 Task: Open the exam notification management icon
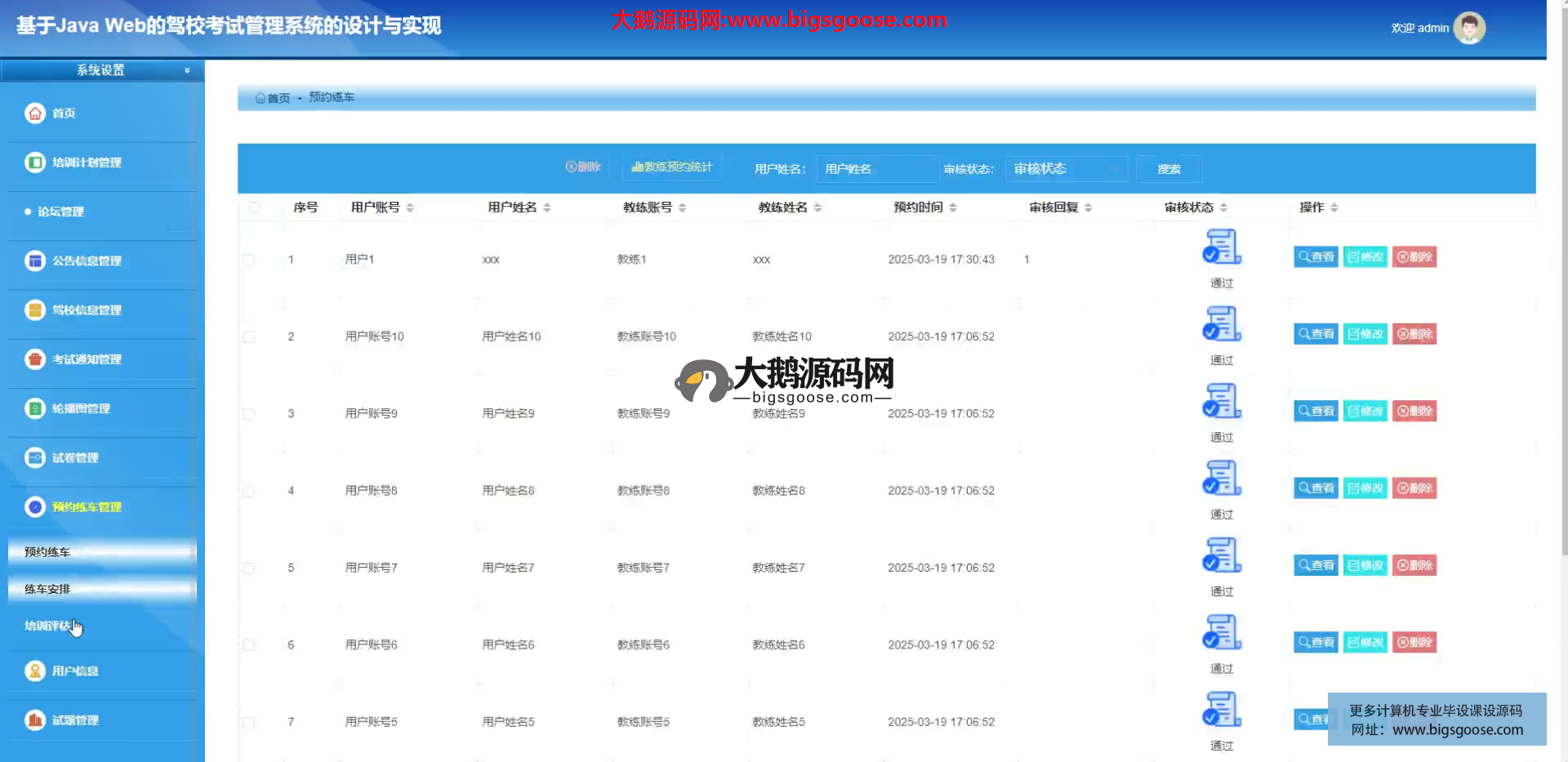[35, 359]
